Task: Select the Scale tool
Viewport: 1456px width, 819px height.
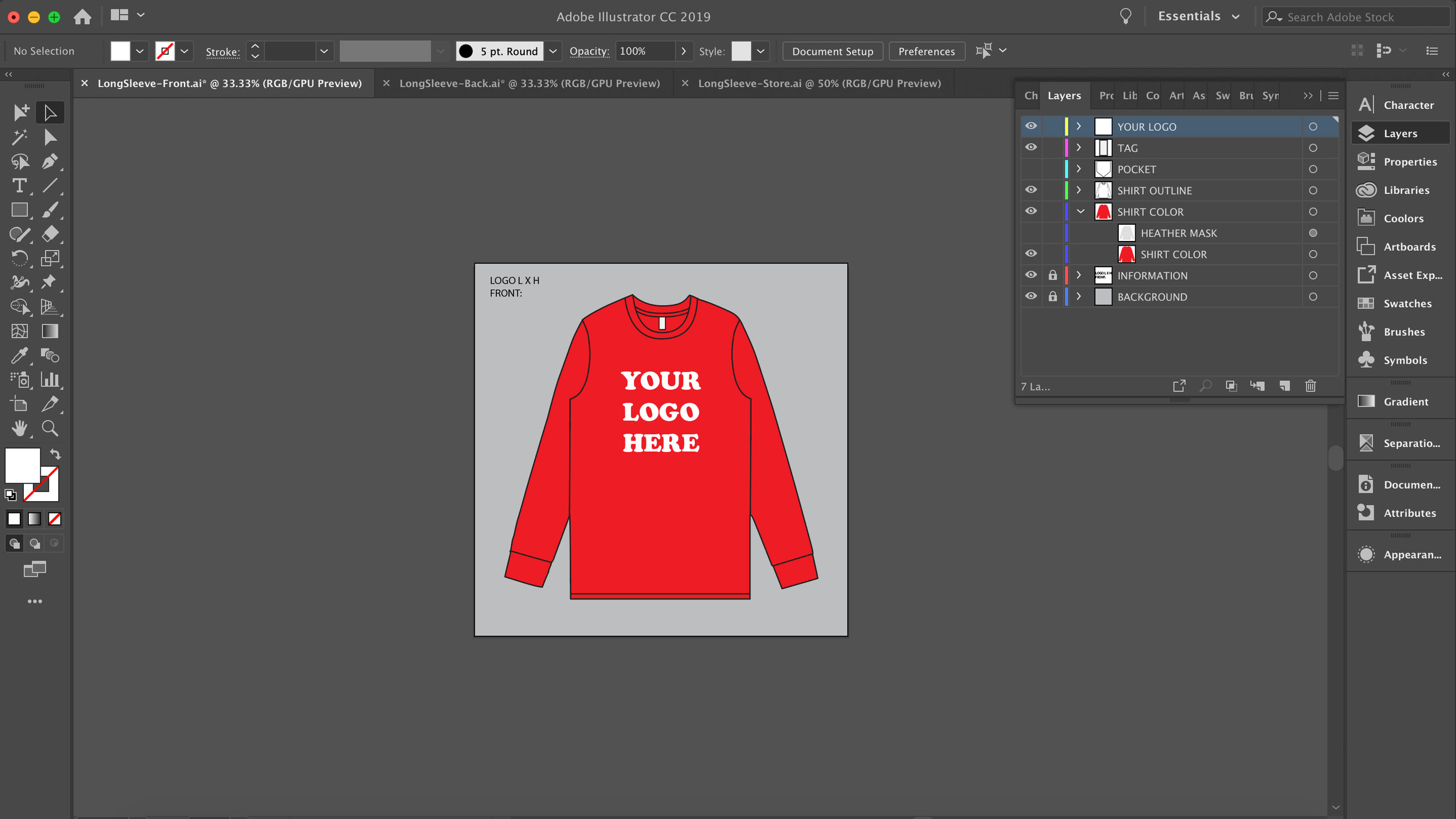Action: (x=50, y=258)
